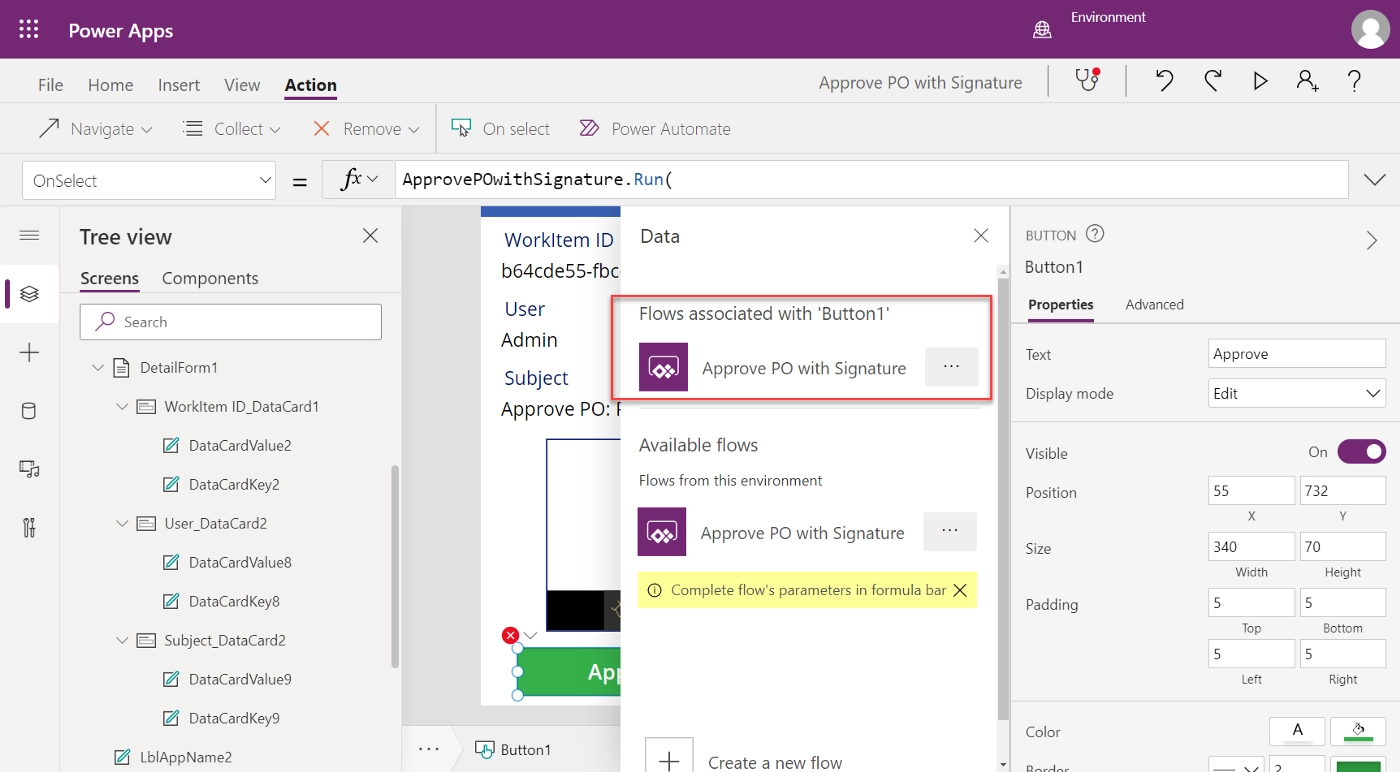Open the App checker stethoscope icon
This screenshot has width=1400, height=772.
1088,81
